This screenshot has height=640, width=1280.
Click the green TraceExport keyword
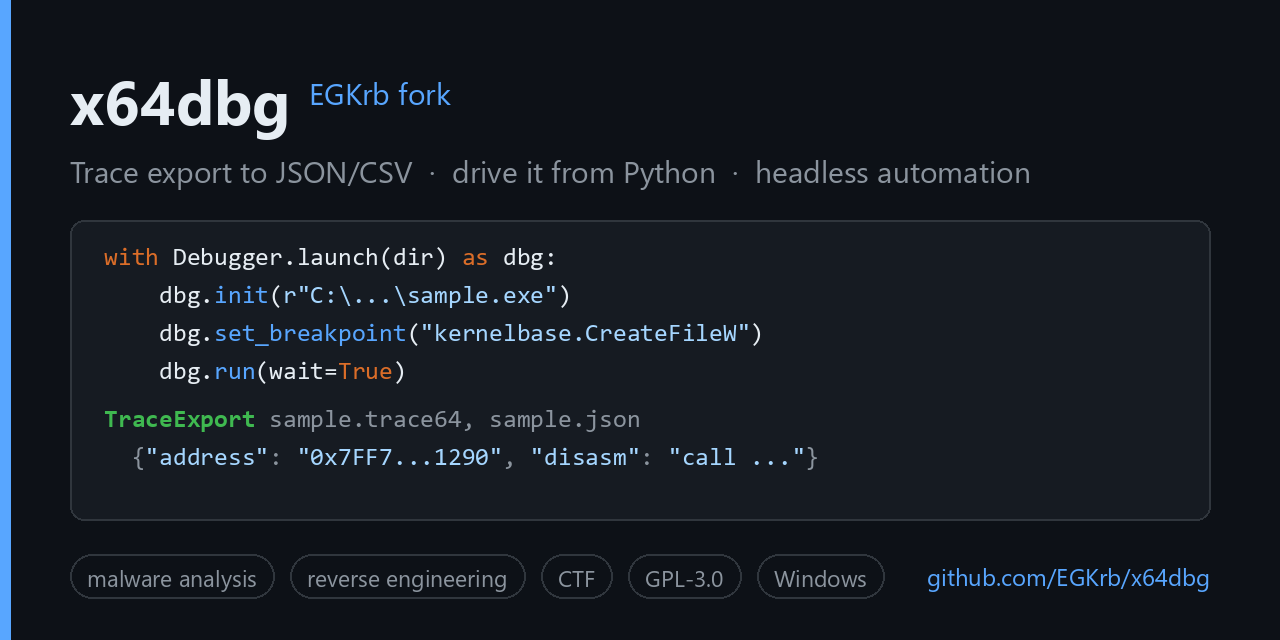[180, 419]
